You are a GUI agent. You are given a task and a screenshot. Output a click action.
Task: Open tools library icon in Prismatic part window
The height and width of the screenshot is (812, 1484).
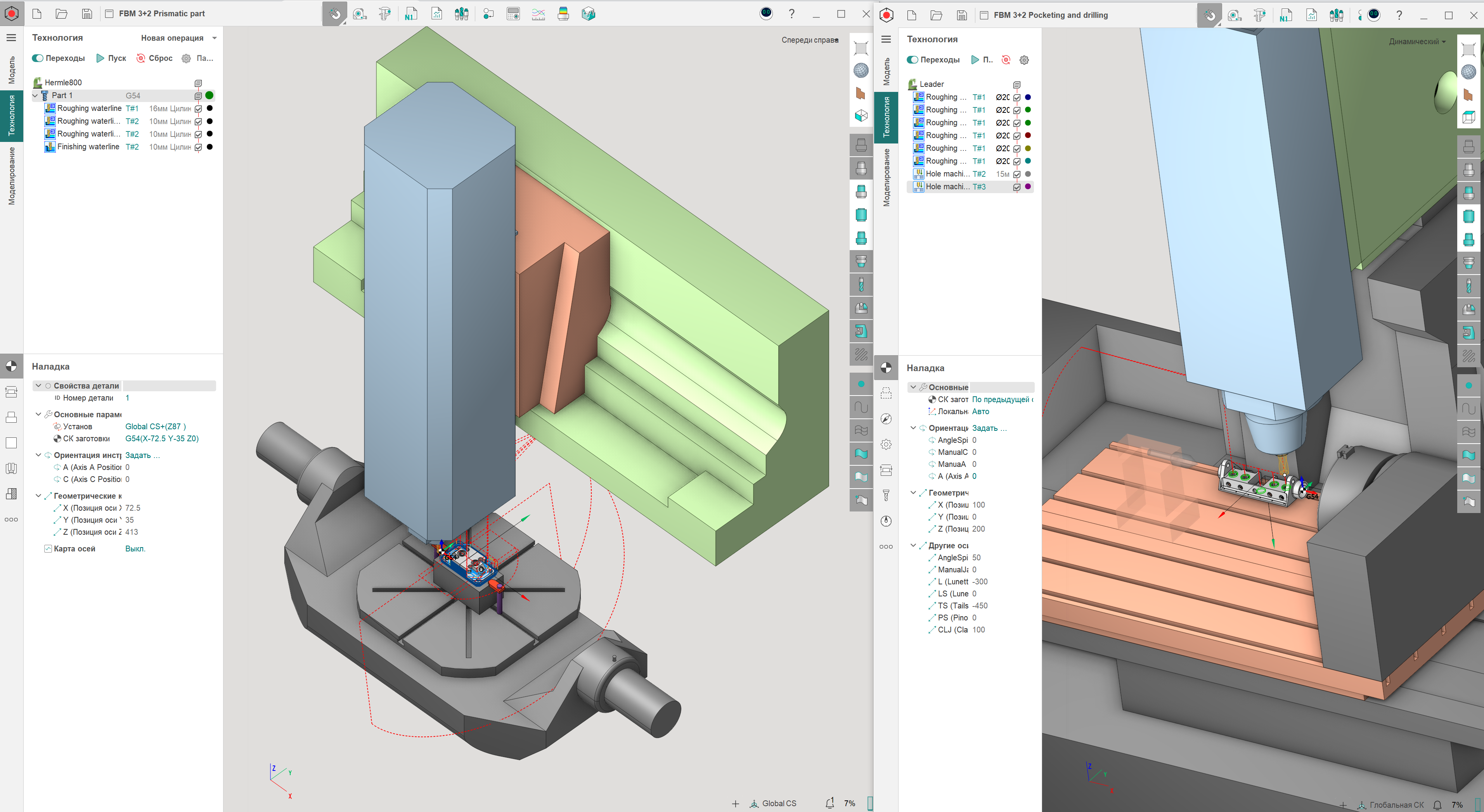[461, 14]
